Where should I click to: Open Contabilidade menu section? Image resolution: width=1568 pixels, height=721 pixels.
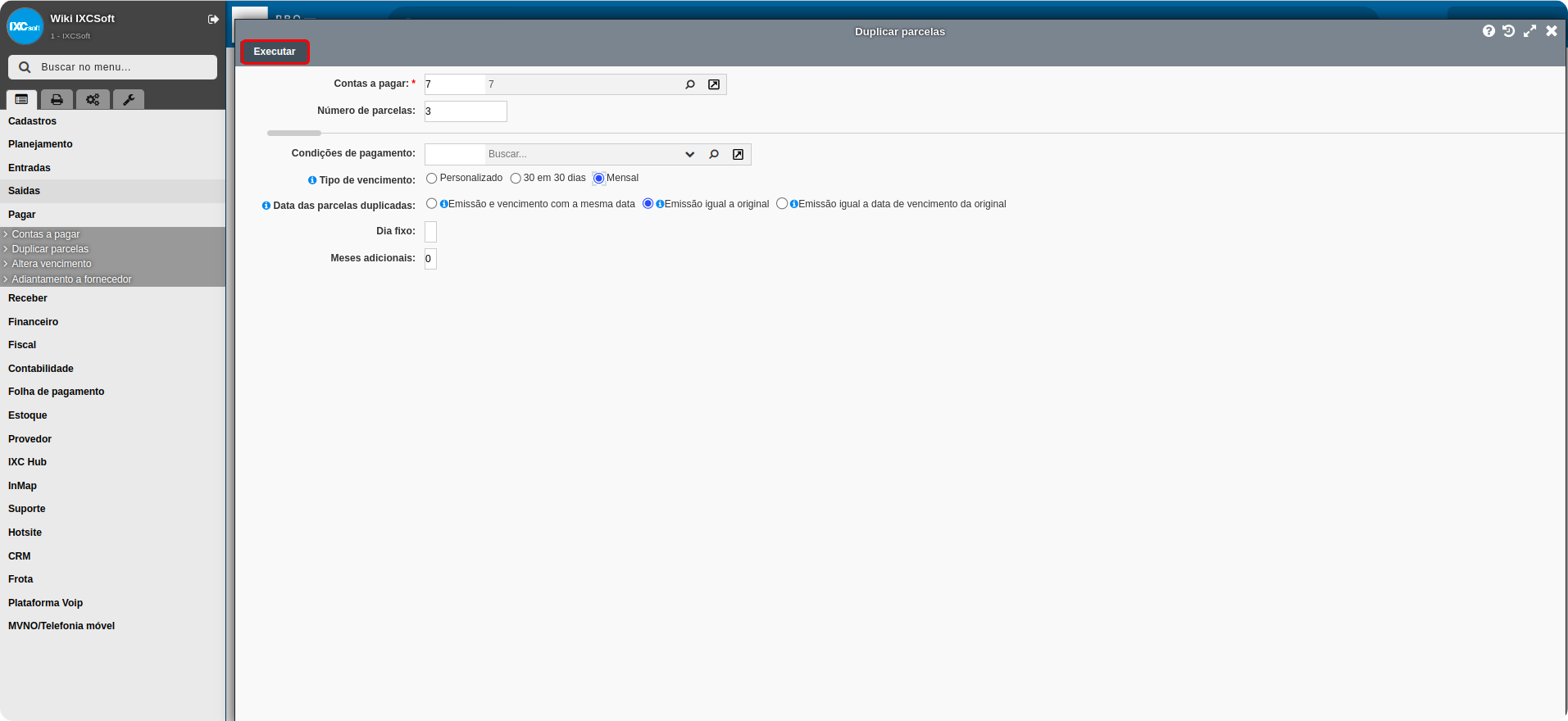click(112, 369)
